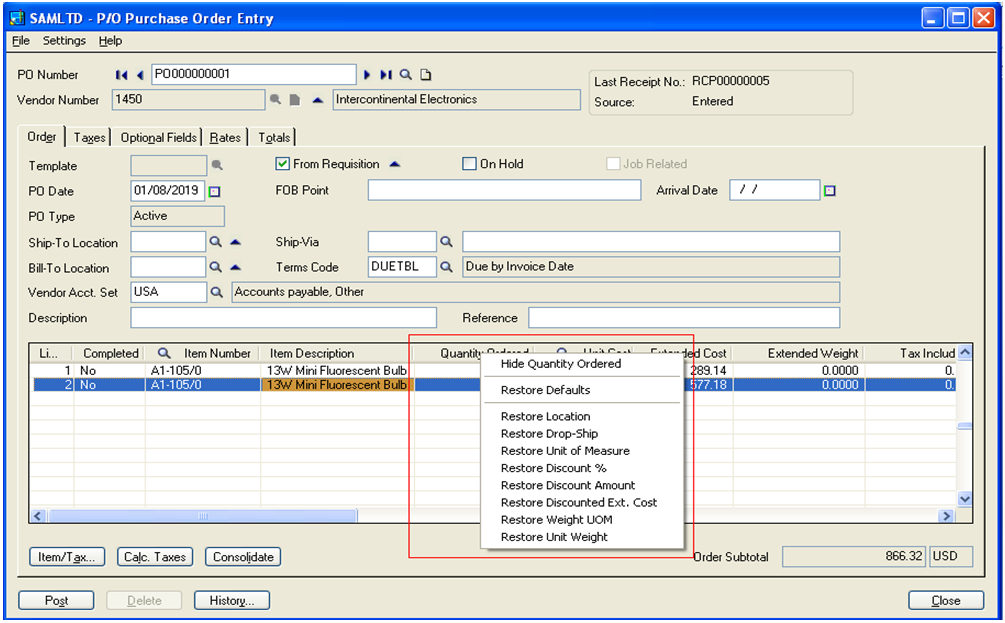1005x623 pixels.
Task: Switch to the Rates tab
Action: 225,137
